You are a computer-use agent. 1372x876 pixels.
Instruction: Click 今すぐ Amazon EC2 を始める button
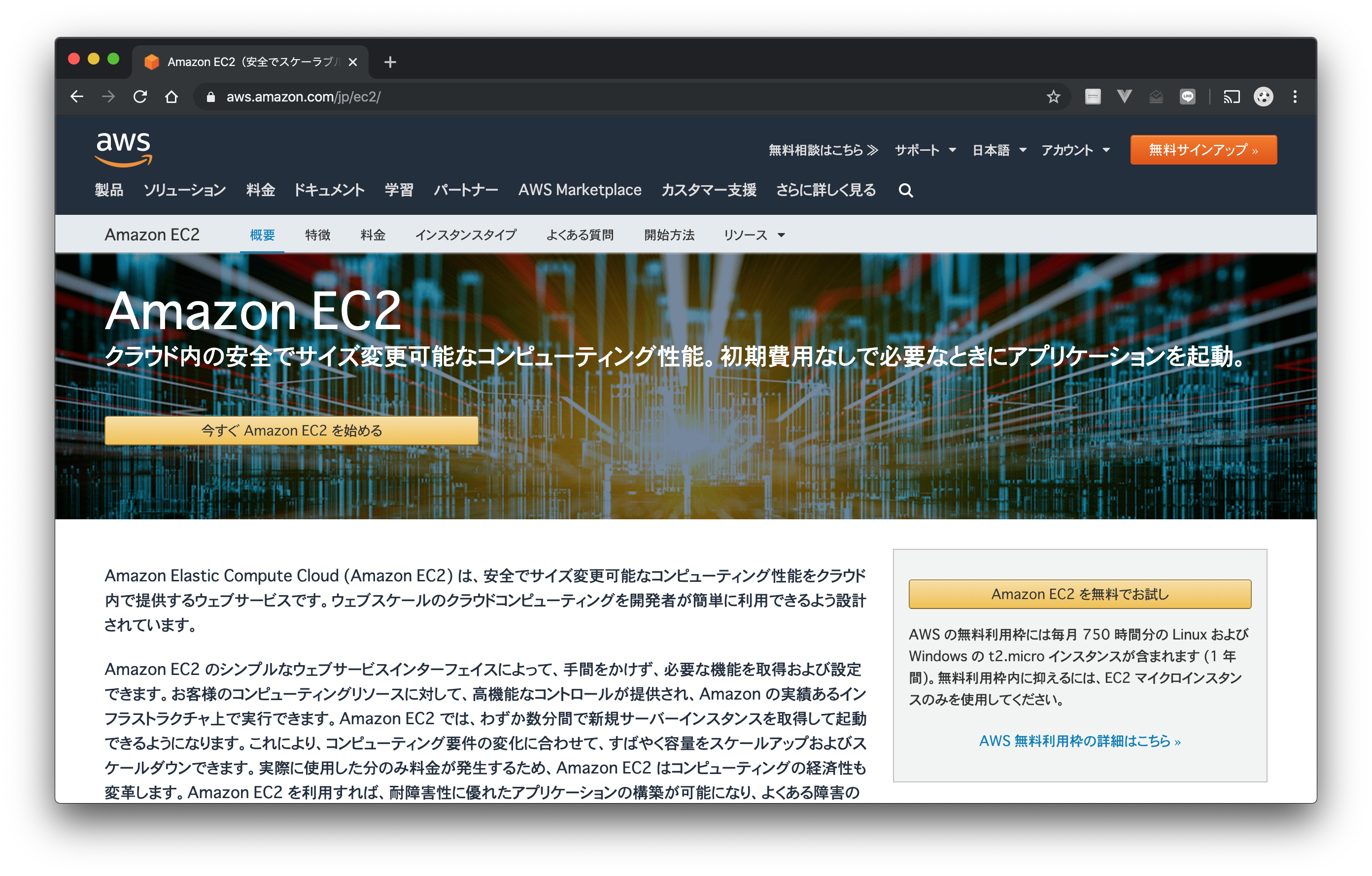[291, 431]
